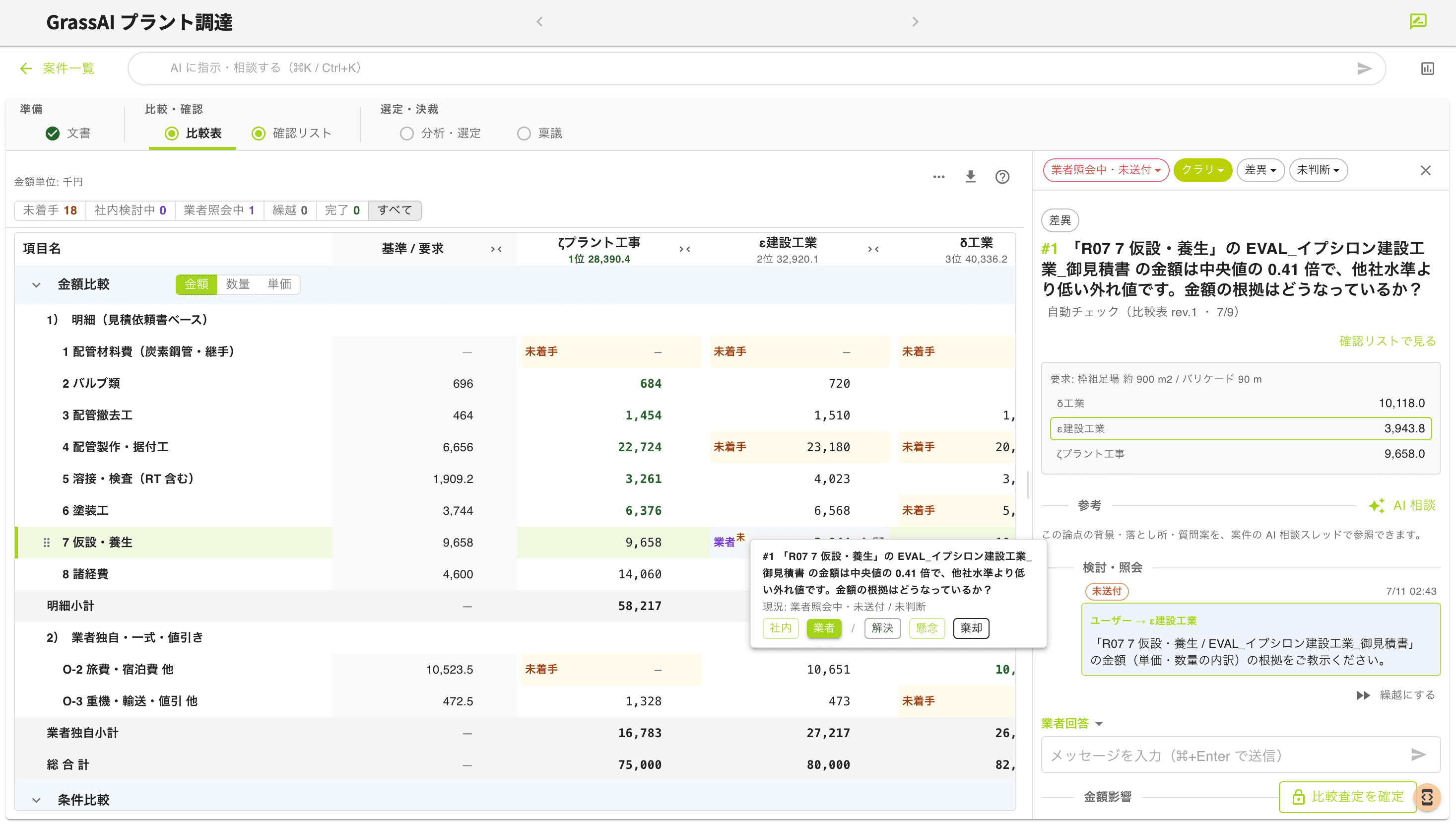Focus the メッセージを入力 field
1456x825 pixels.
point(1240,755)
